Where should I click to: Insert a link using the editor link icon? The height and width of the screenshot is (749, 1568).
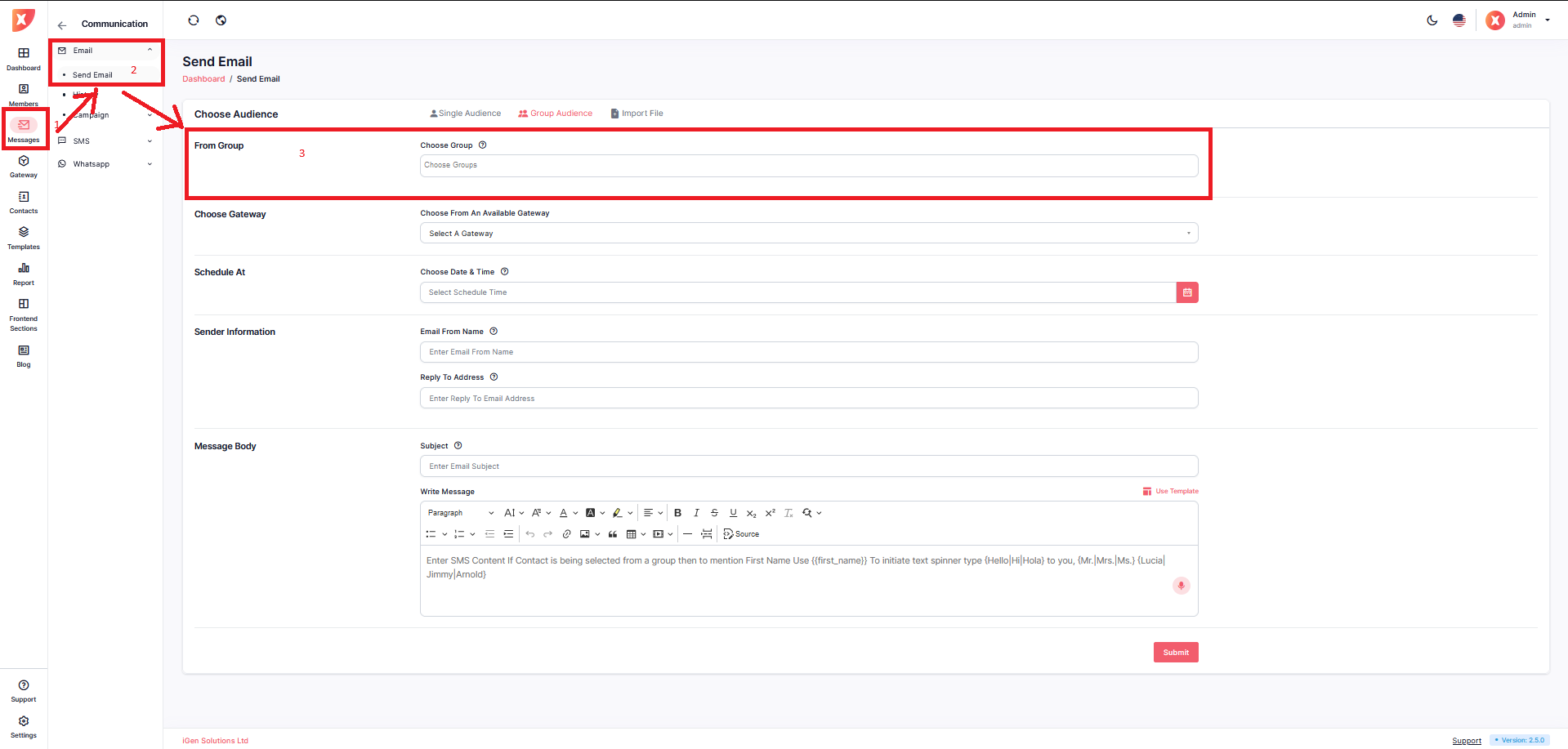(x=566, y=534)
